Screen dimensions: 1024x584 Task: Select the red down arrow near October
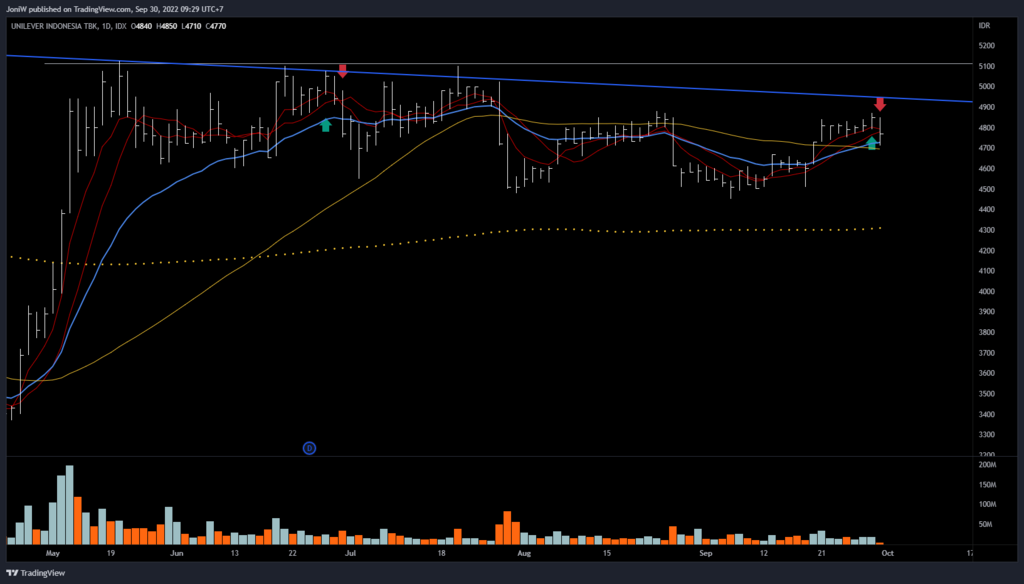[x=880, y=104]
